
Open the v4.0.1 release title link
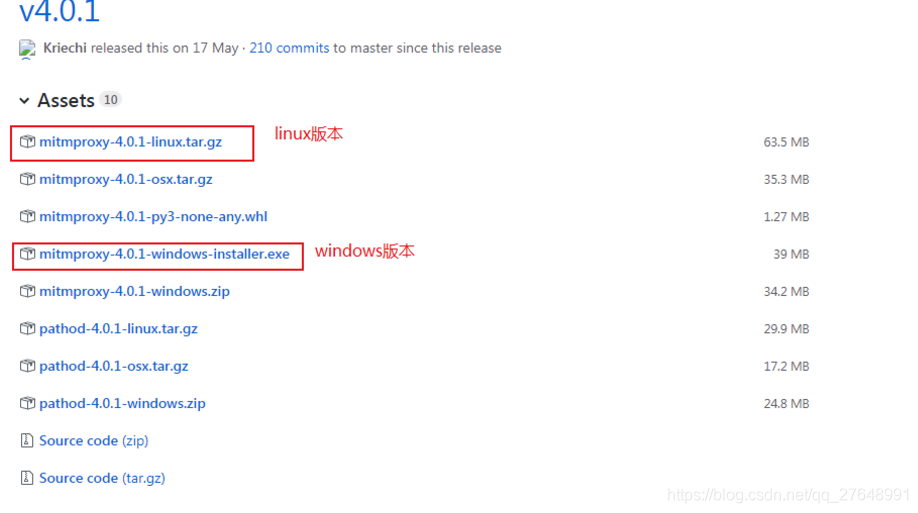pos(60,12)
